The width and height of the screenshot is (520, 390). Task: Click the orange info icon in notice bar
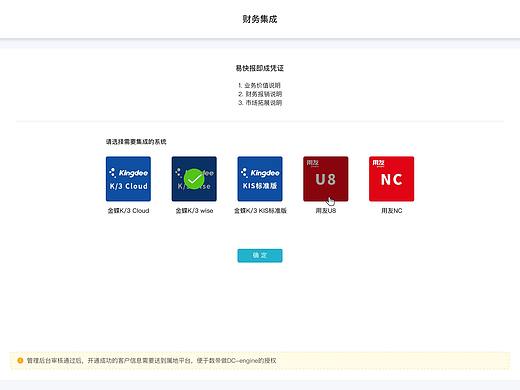20,360
